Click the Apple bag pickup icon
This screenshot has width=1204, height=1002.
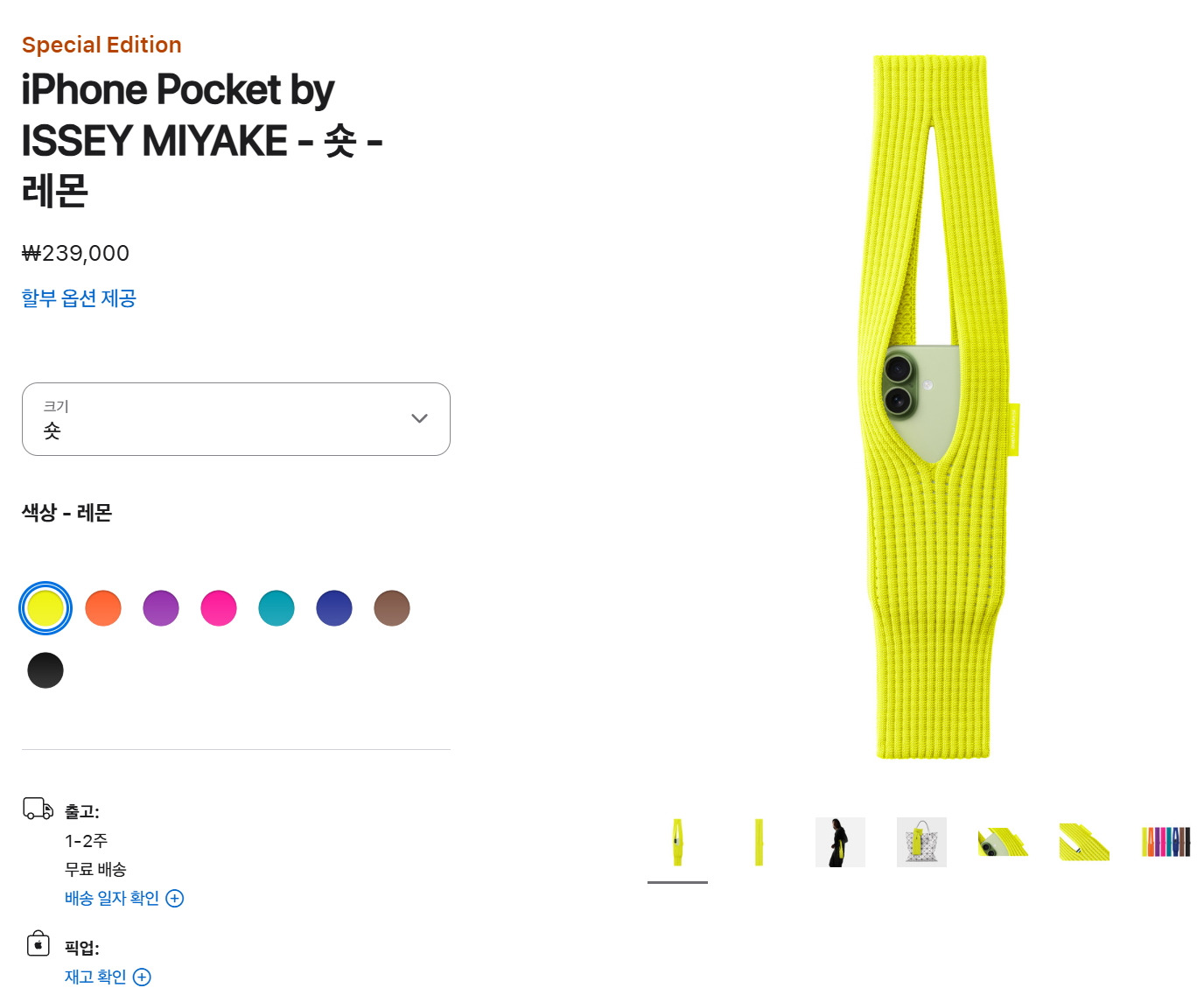[x=38, y=943]
